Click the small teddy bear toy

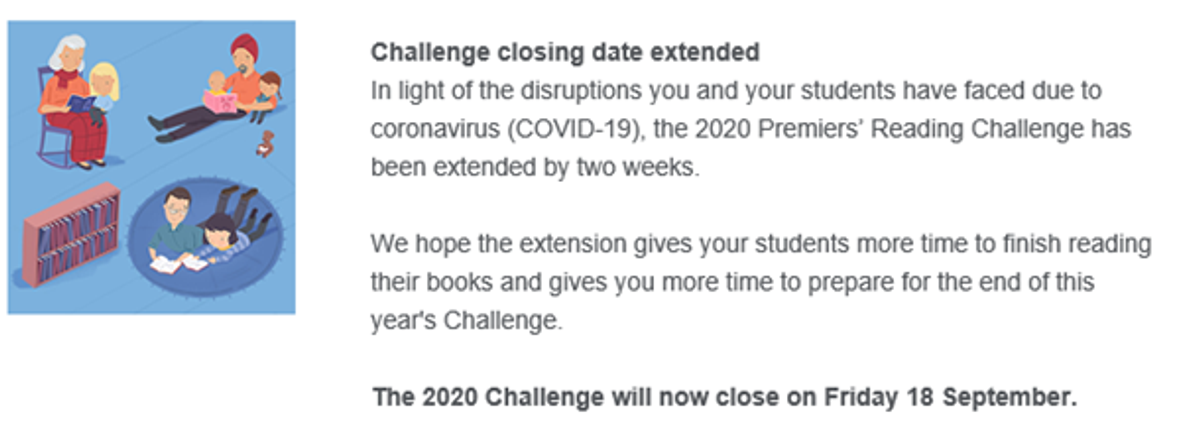265,144
